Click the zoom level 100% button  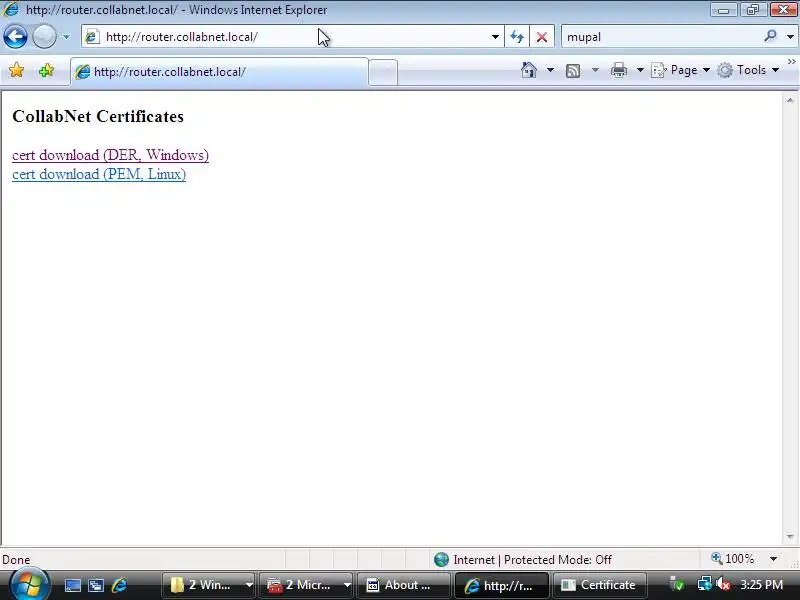pos(733,559)
